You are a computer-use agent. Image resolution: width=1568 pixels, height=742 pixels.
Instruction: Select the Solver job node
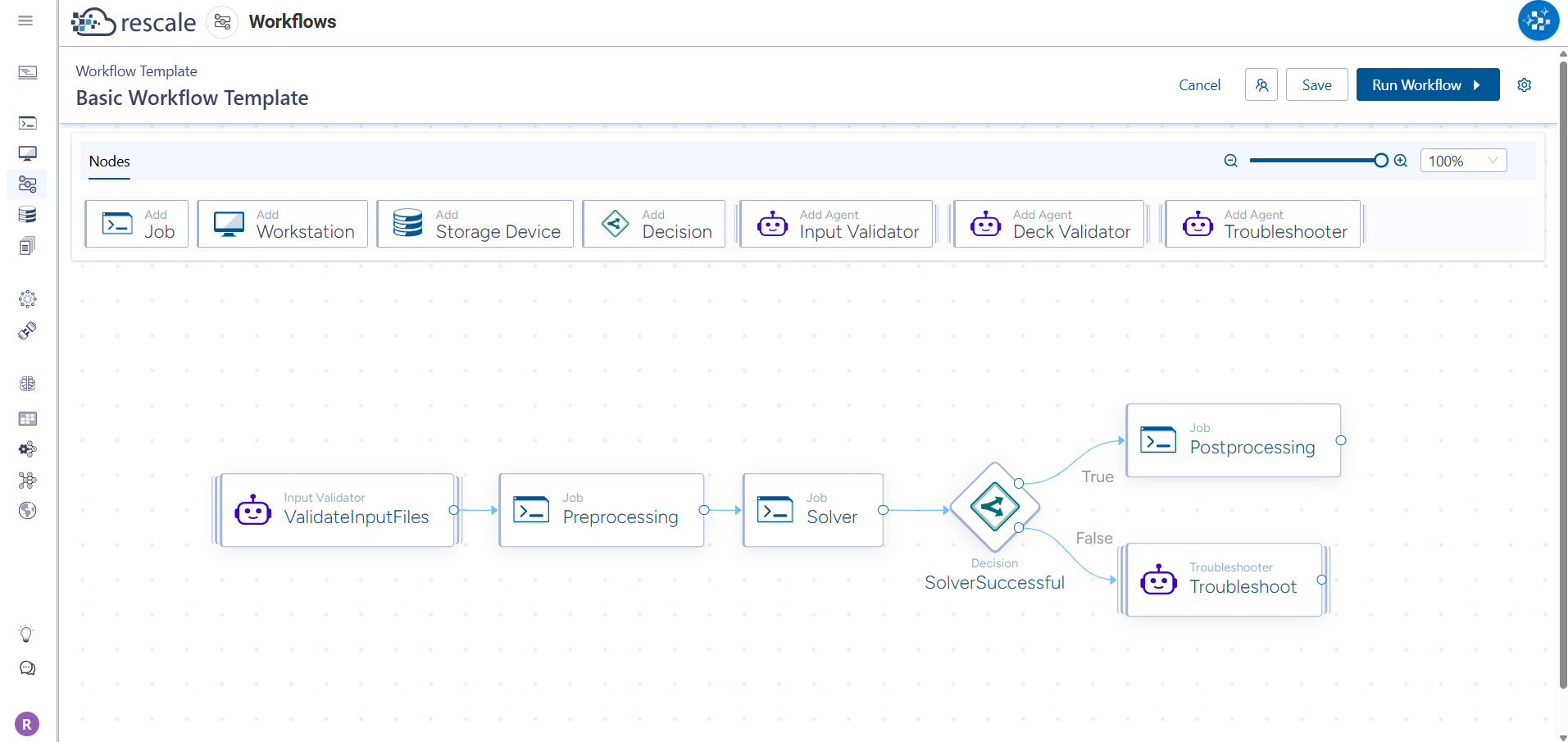click(x=813, y=510)
